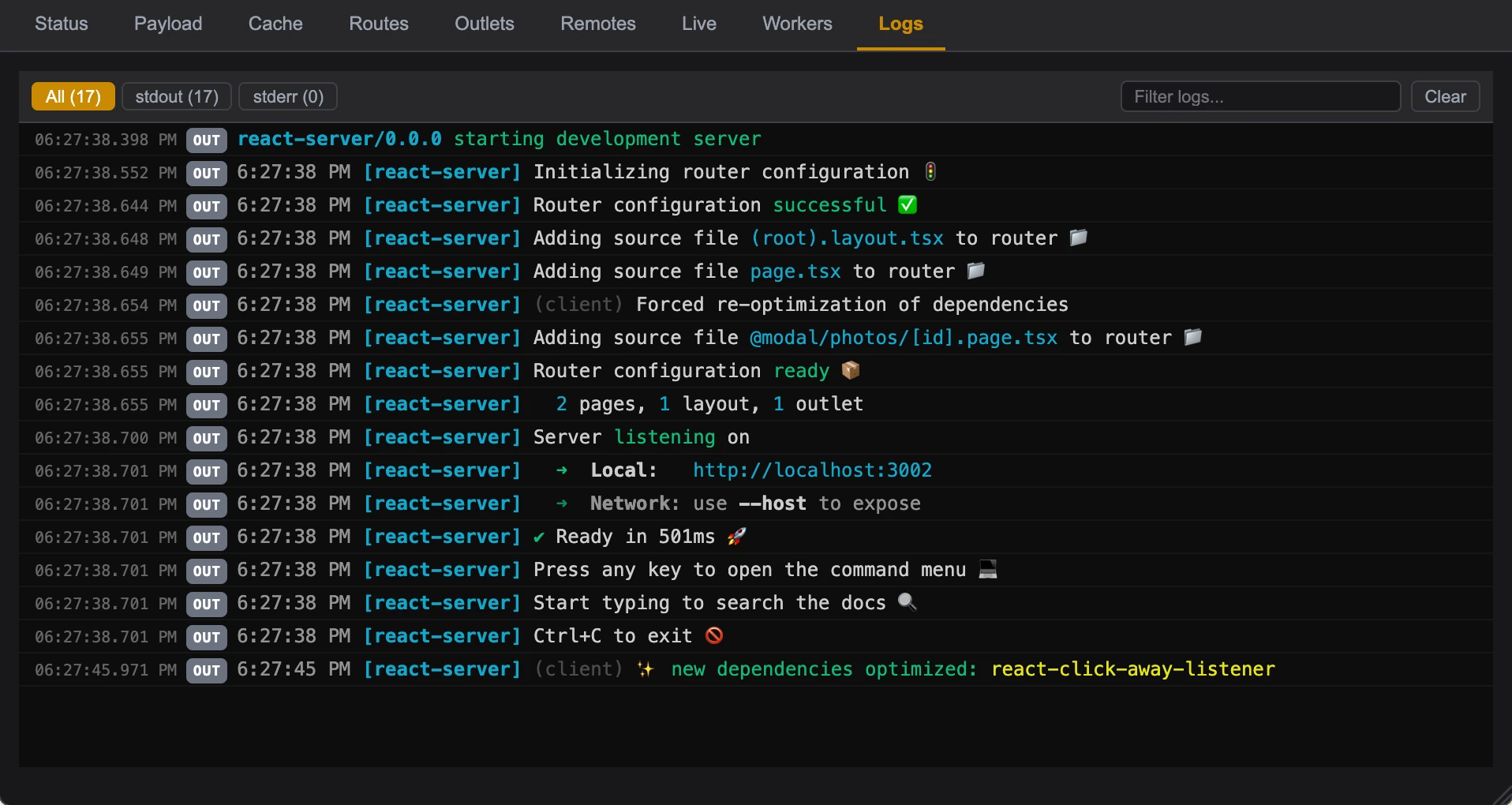
Task: Open the Status tab
Action: point(62,24)
